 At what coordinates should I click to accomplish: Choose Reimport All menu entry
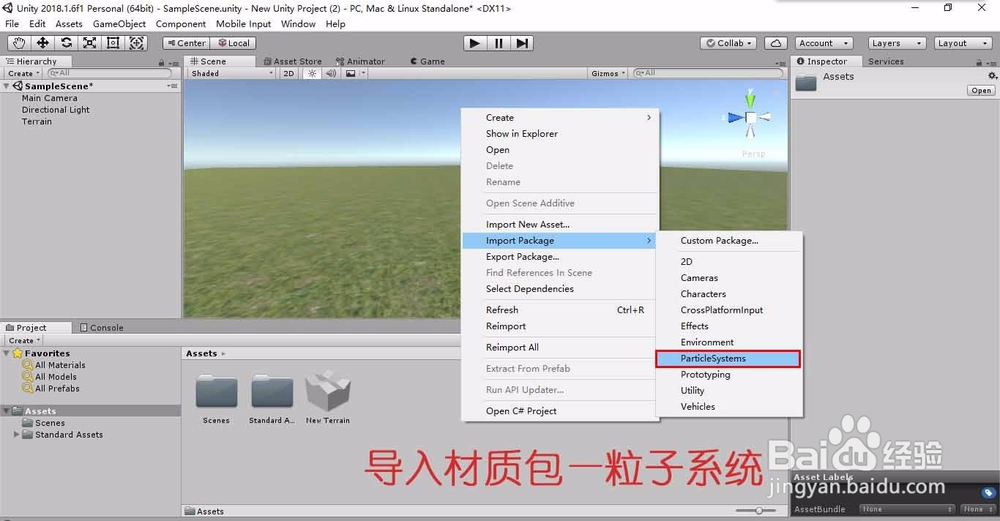click(560, 347)
